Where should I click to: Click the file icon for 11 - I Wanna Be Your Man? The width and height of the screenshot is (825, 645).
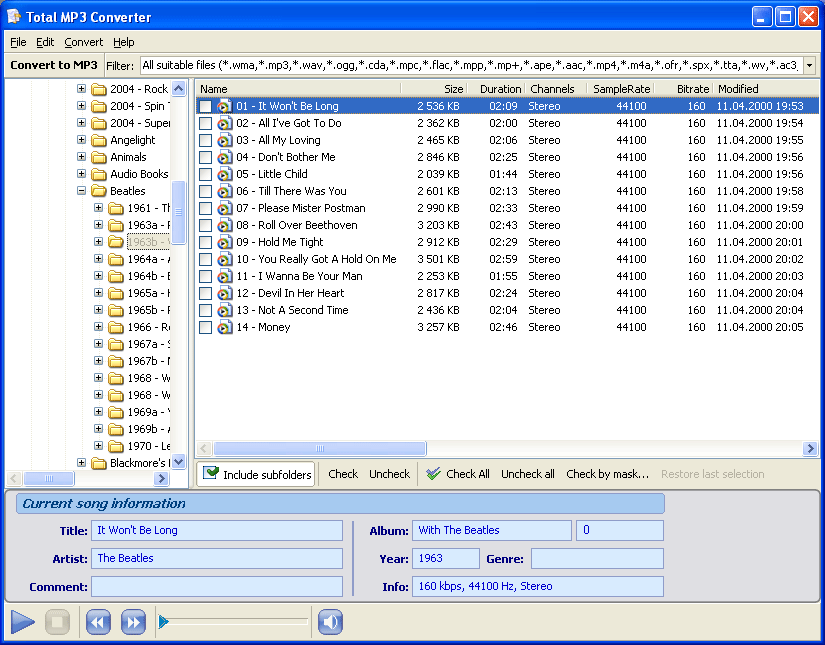(225, 276)
